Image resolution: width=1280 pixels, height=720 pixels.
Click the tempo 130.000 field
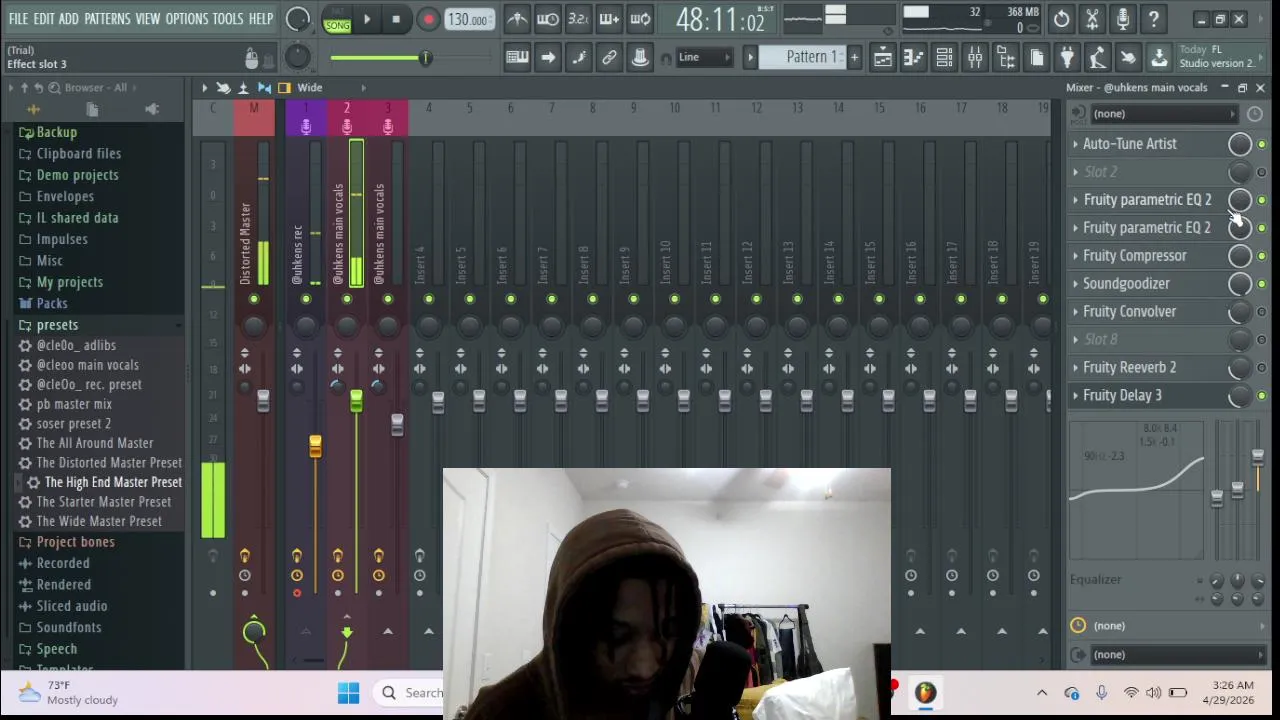click(468, 20)
